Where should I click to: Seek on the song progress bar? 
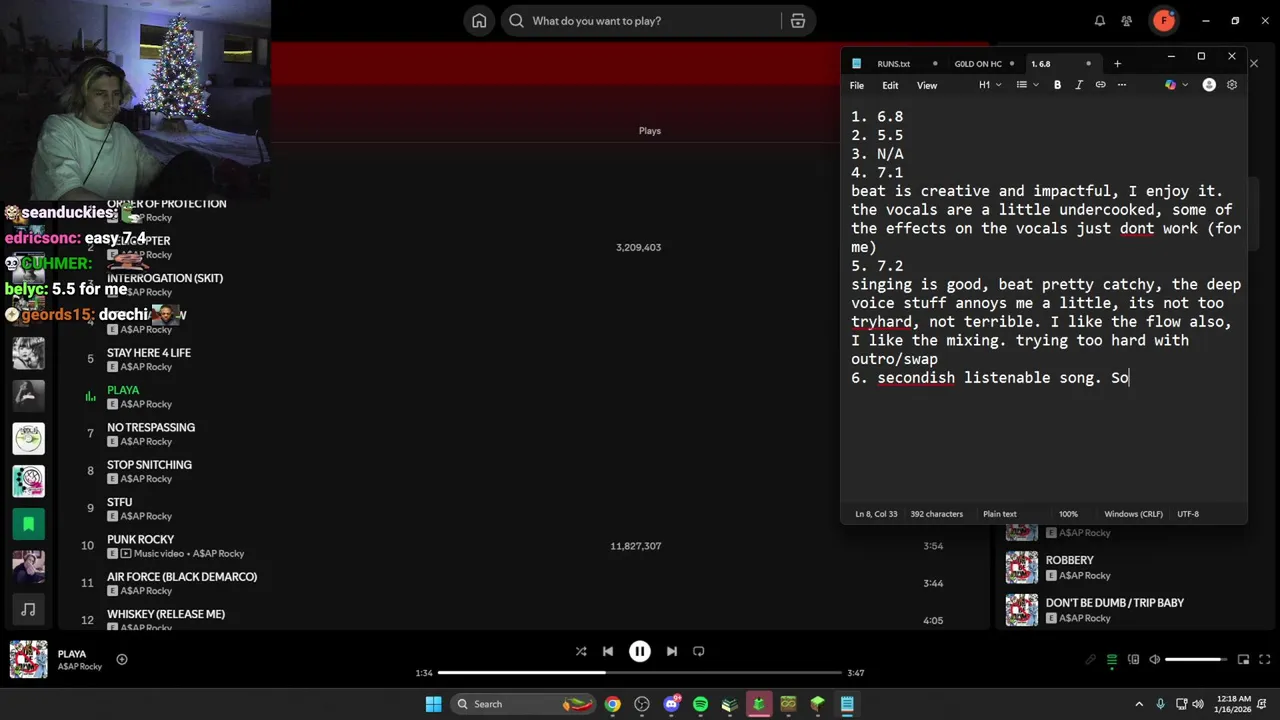tap(640, 673)
